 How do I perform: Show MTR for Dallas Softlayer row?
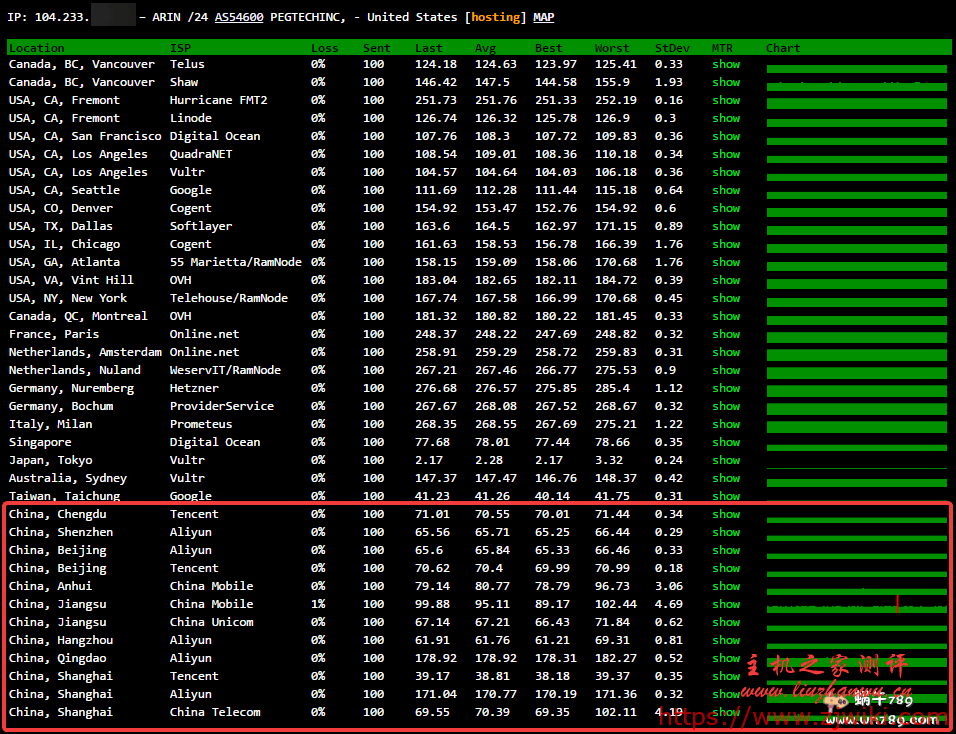pos(726,226)
